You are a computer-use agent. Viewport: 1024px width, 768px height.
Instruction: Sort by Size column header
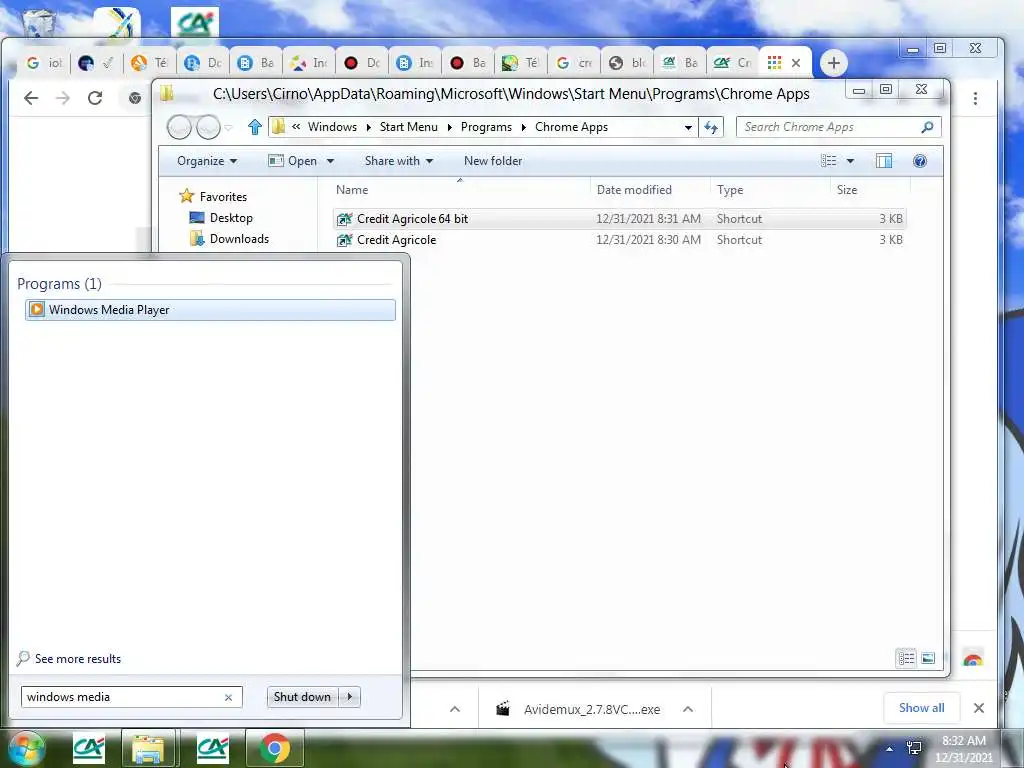pyautogui.click(x=847, y=189)
